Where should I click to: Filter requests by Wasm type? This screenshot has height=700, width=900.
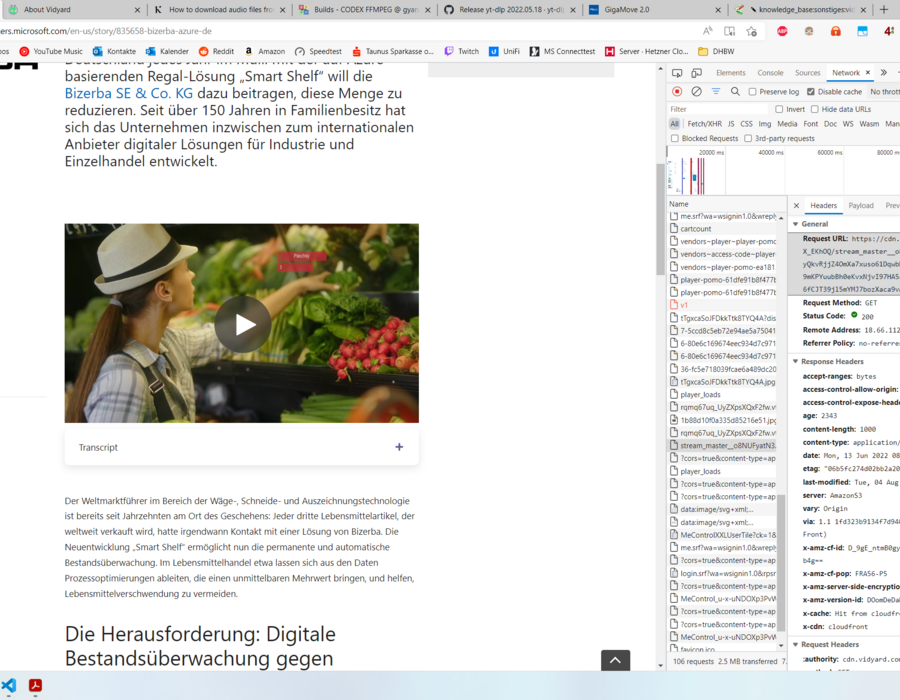869,124
